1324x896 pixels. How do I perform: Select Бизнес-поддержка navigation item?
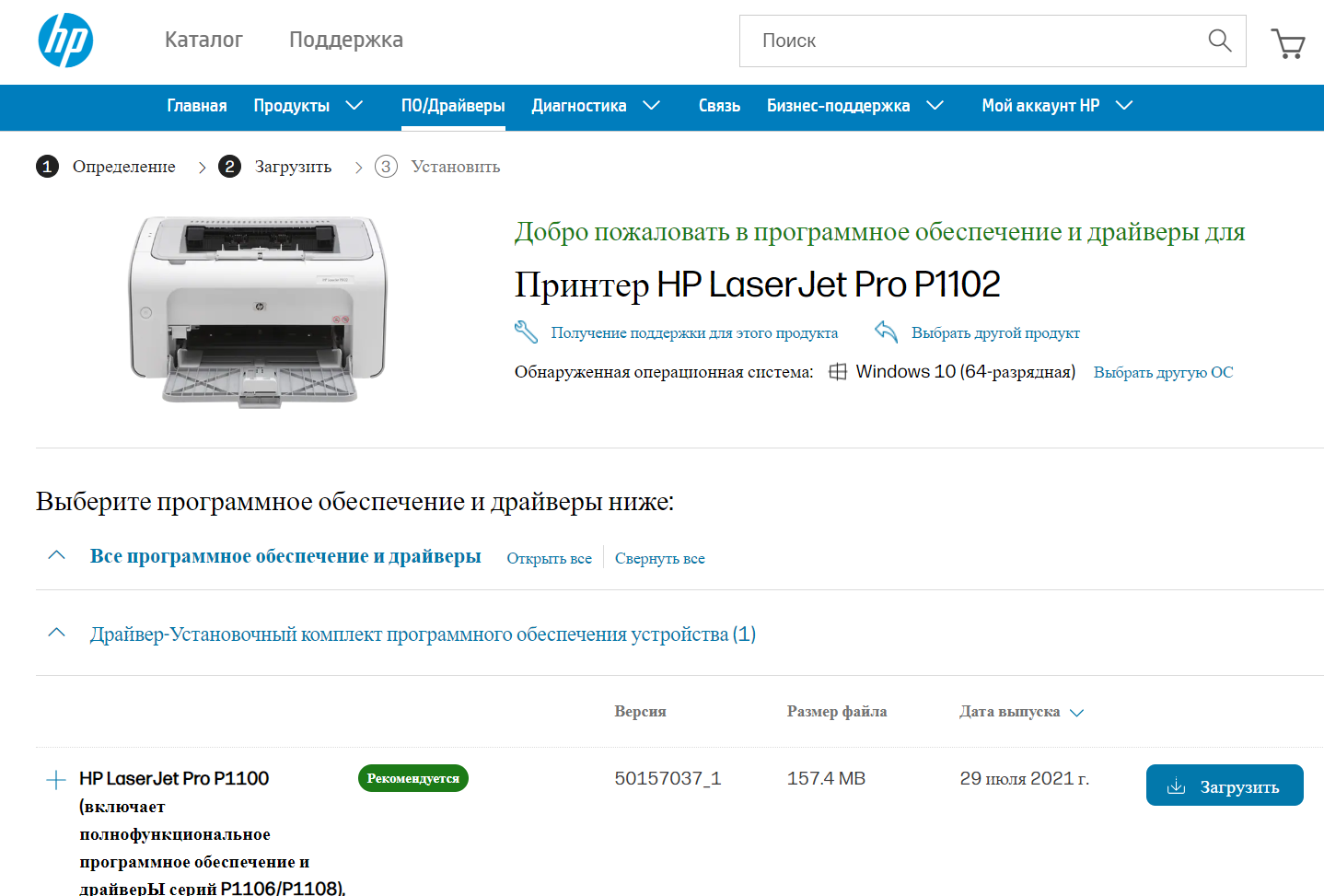tap(839, 106)
